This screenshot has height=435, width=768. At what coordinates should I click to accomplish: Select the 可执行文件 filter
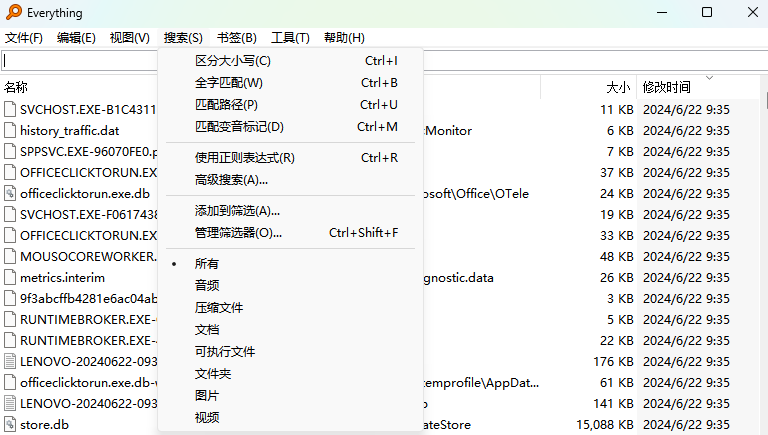tap(290, 352)
